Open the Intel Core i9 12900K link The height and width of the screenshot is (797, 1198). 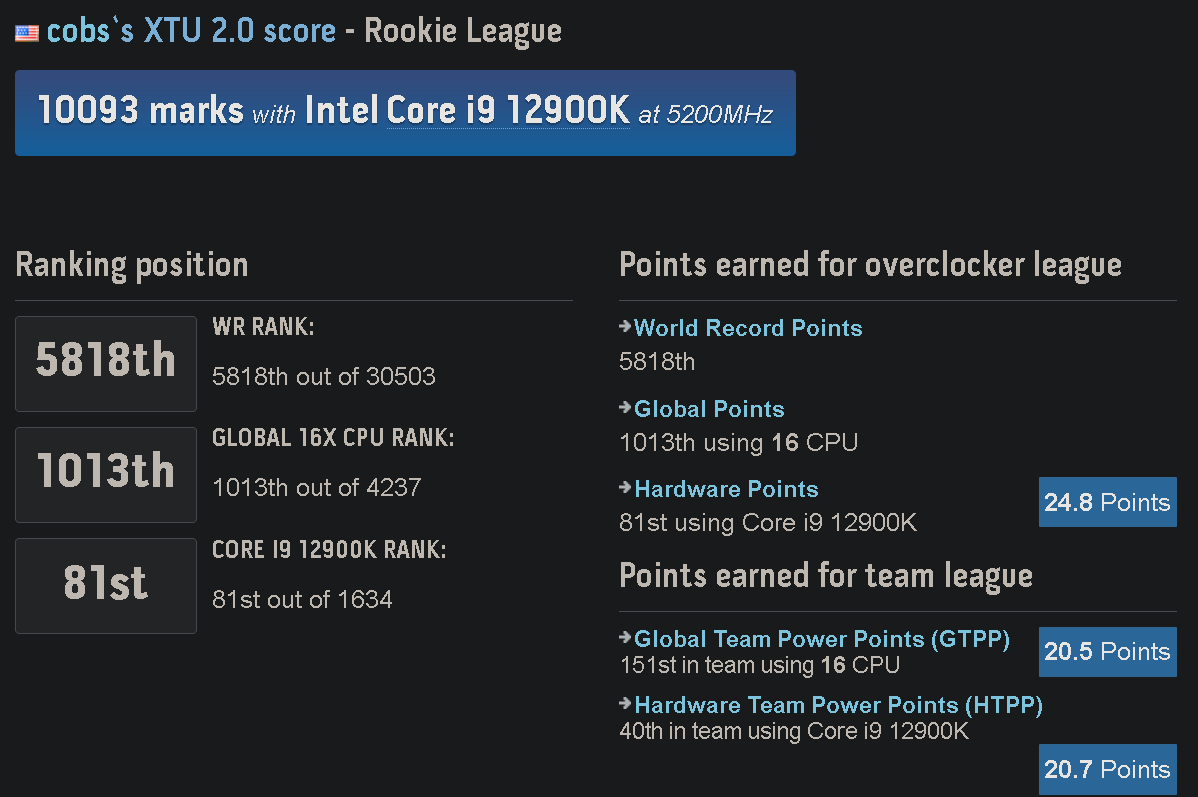pyautogui.click(x=467, y=110)
